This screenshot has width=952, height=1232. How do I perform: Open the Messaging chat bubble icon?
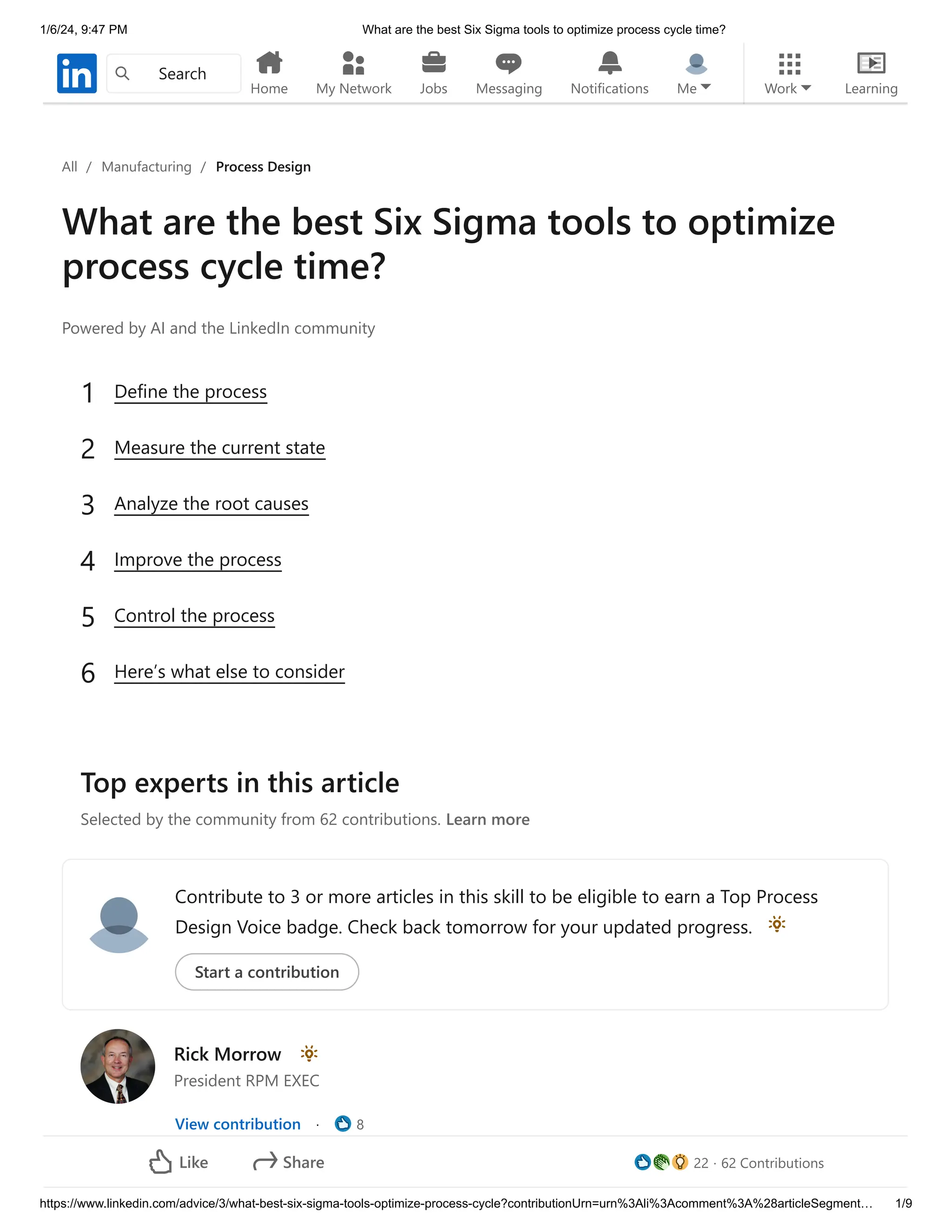coord(508,63)
